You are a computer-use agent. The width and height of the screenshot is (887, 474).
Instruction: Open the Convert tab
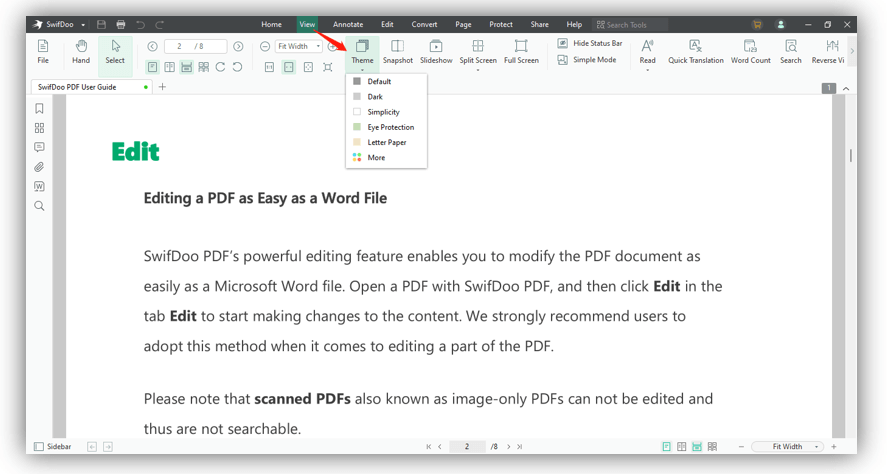click(424, 24)
